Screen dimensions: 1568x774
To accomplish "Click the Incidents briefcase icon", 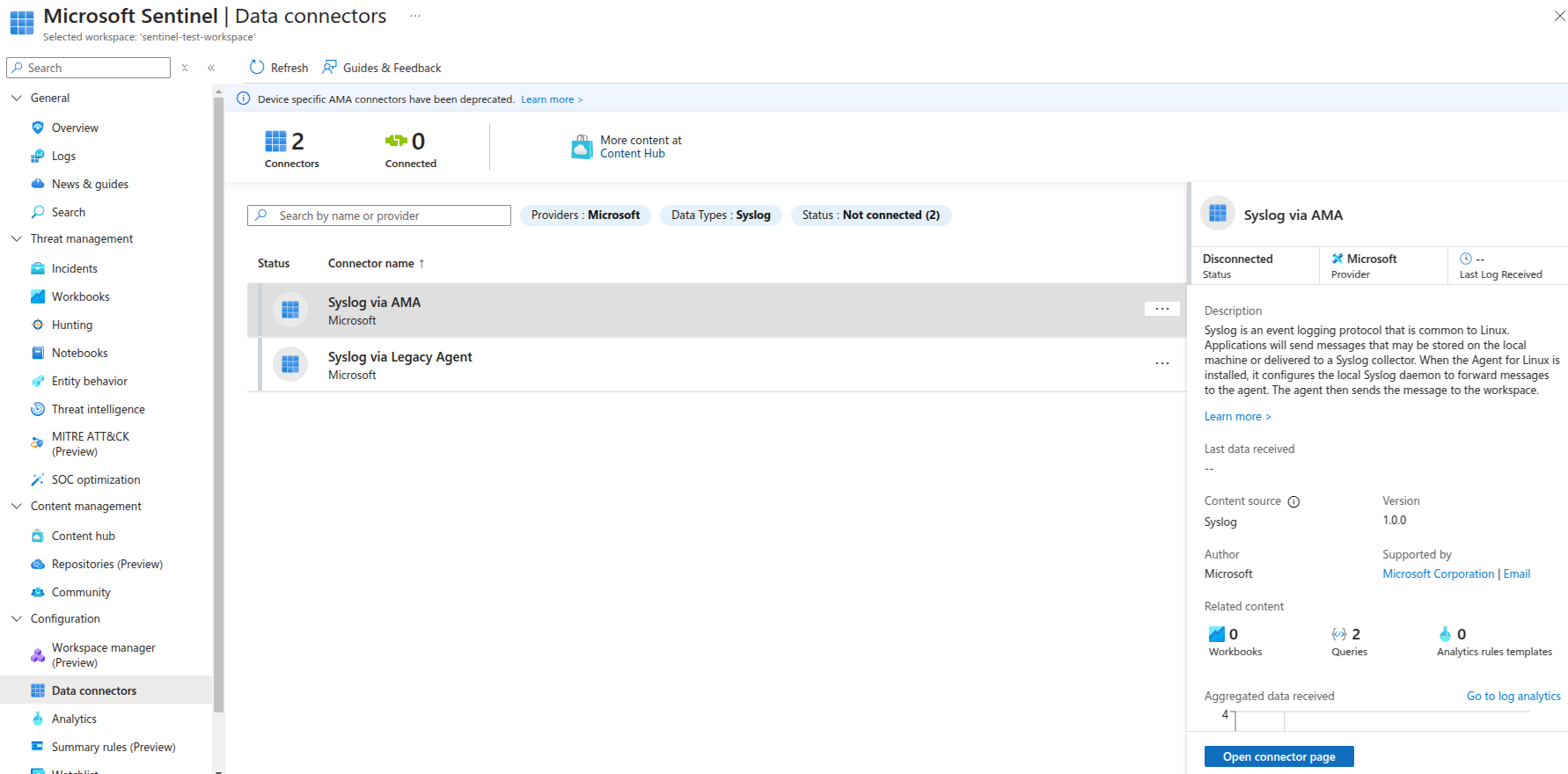I will (x=38, y=268).
